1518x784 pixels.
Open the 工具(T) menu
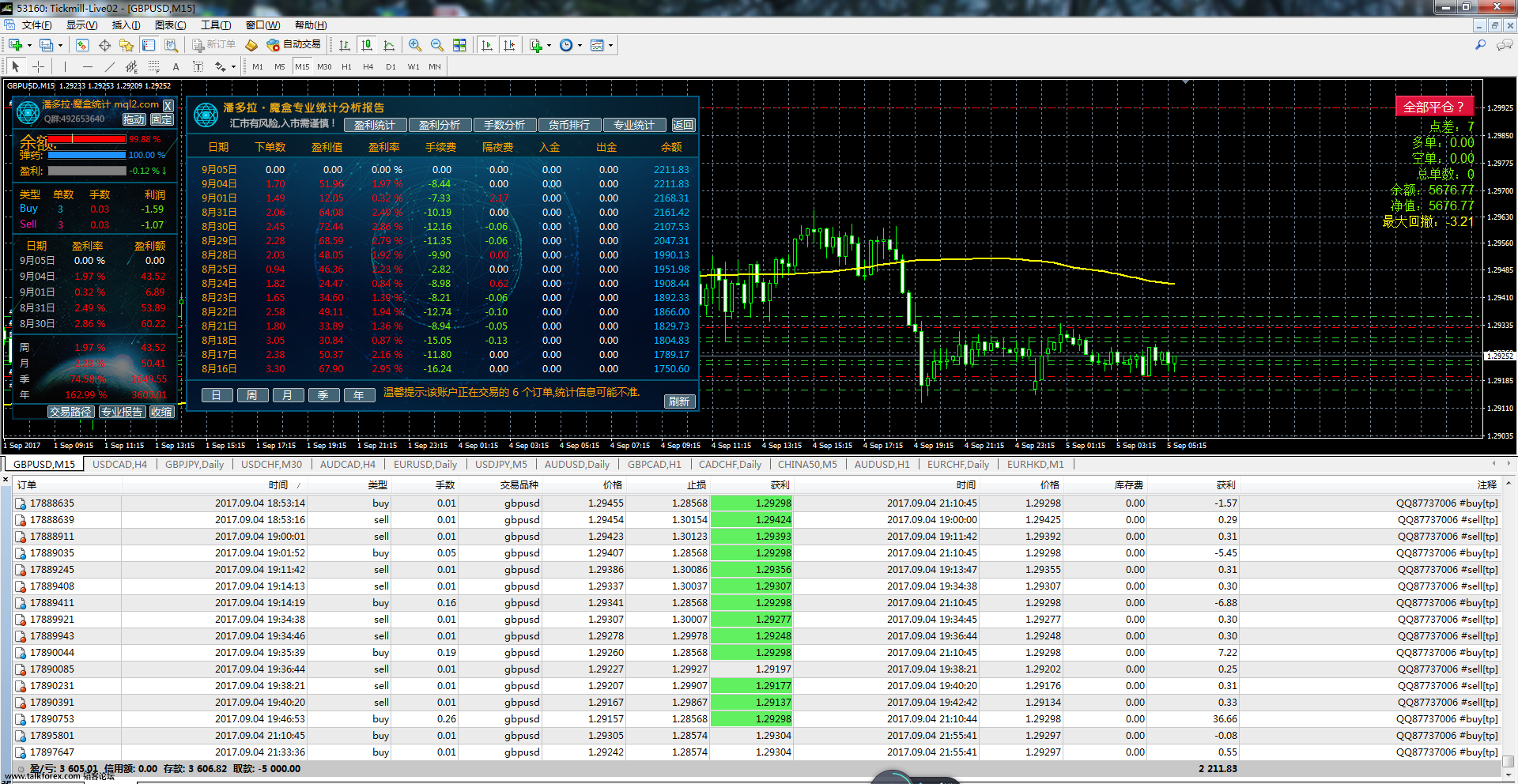216,25
